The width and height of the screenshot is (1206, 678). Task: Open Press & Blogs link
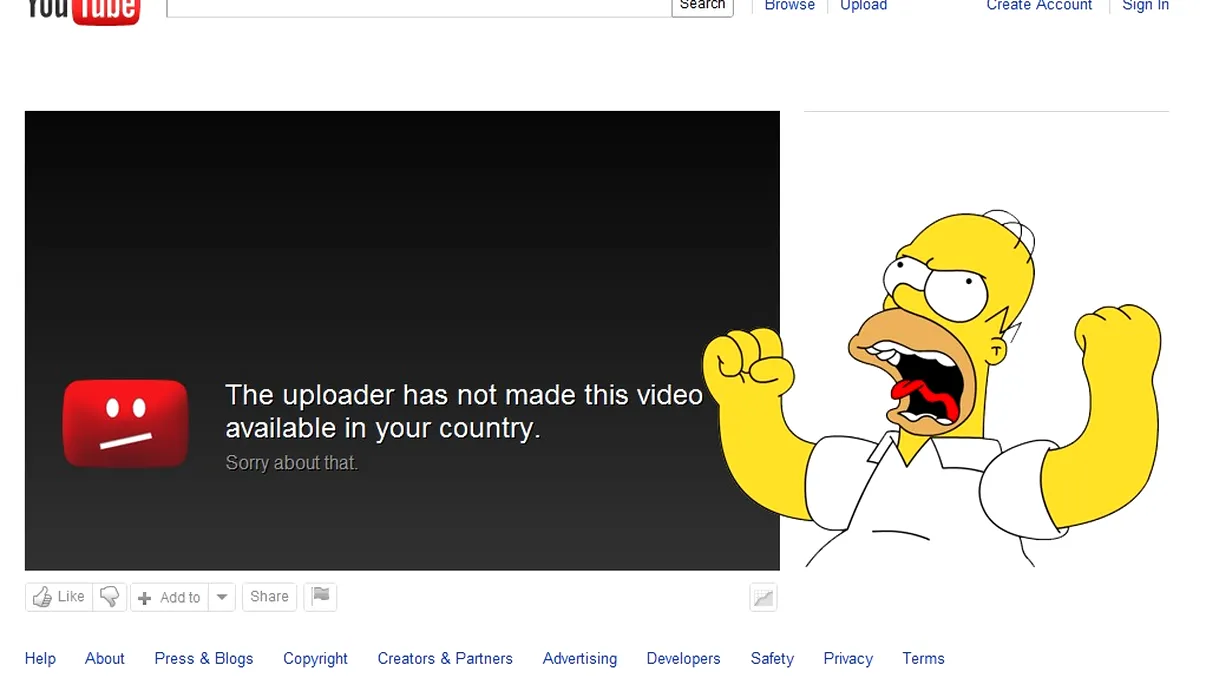[204, 658]
